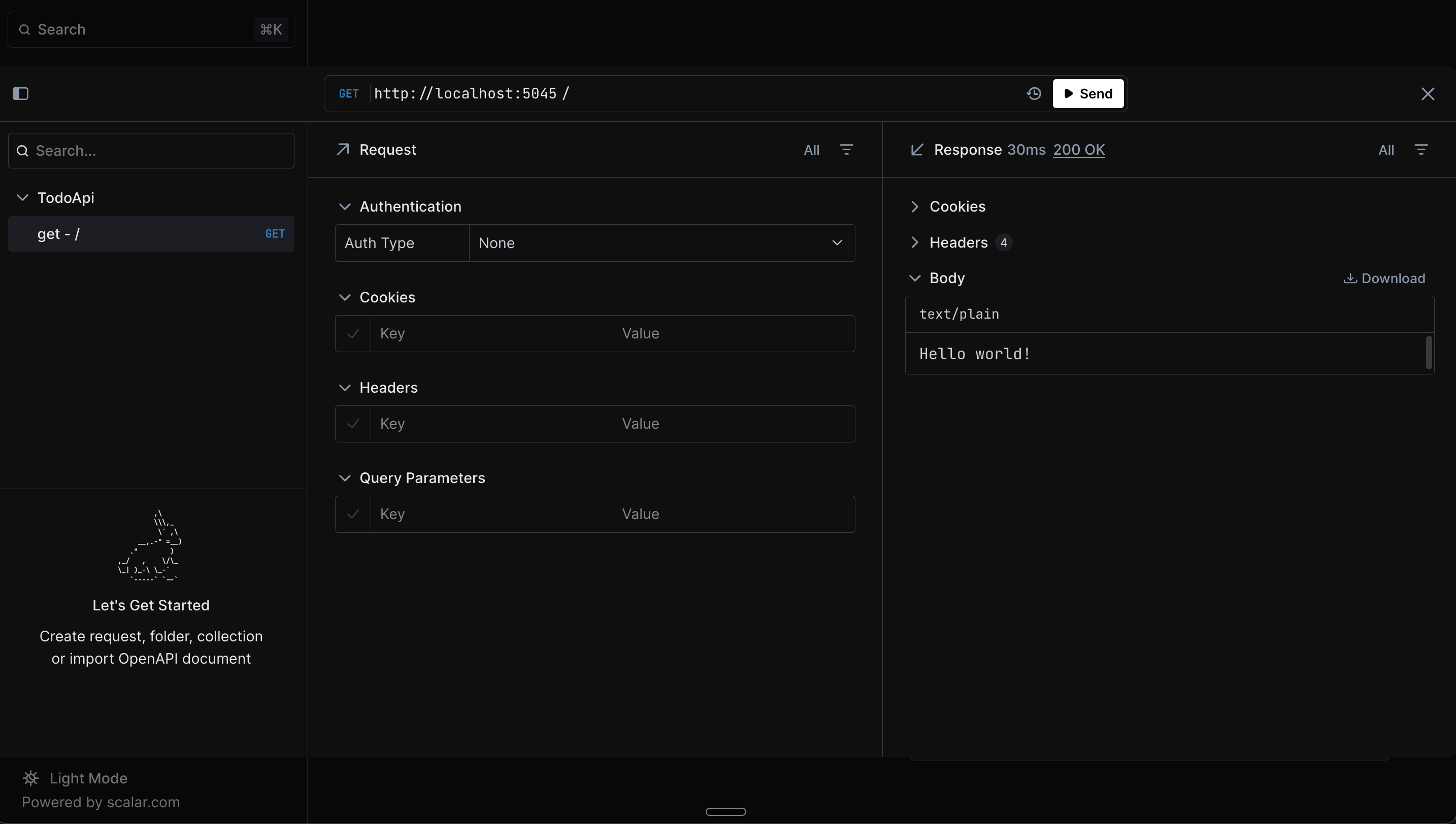Toggle the Headers Key row checkmark
The image size is (1456, 824).
click(353, 423)
